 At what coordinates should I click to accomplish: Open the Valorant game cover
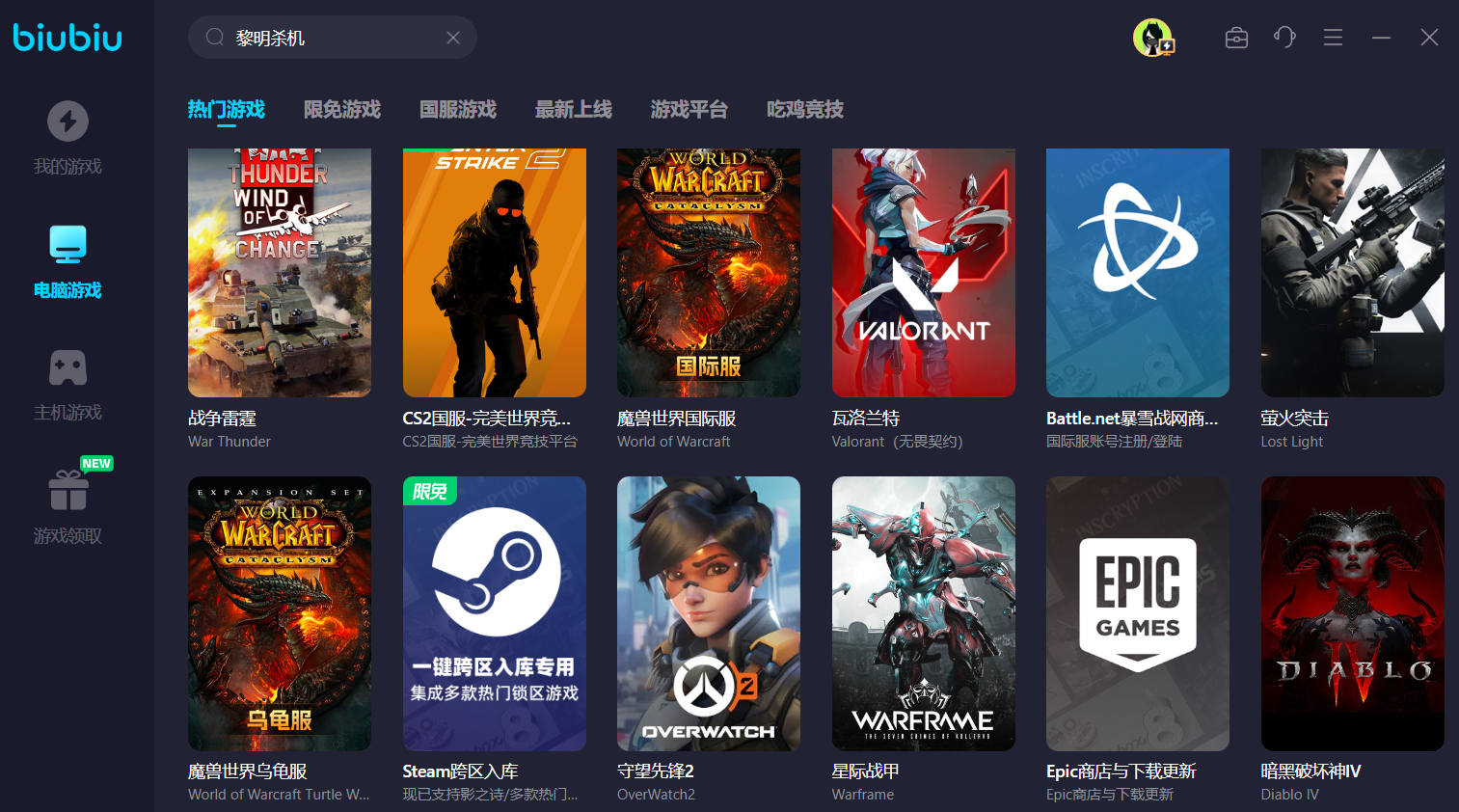[x=923, y=273]
